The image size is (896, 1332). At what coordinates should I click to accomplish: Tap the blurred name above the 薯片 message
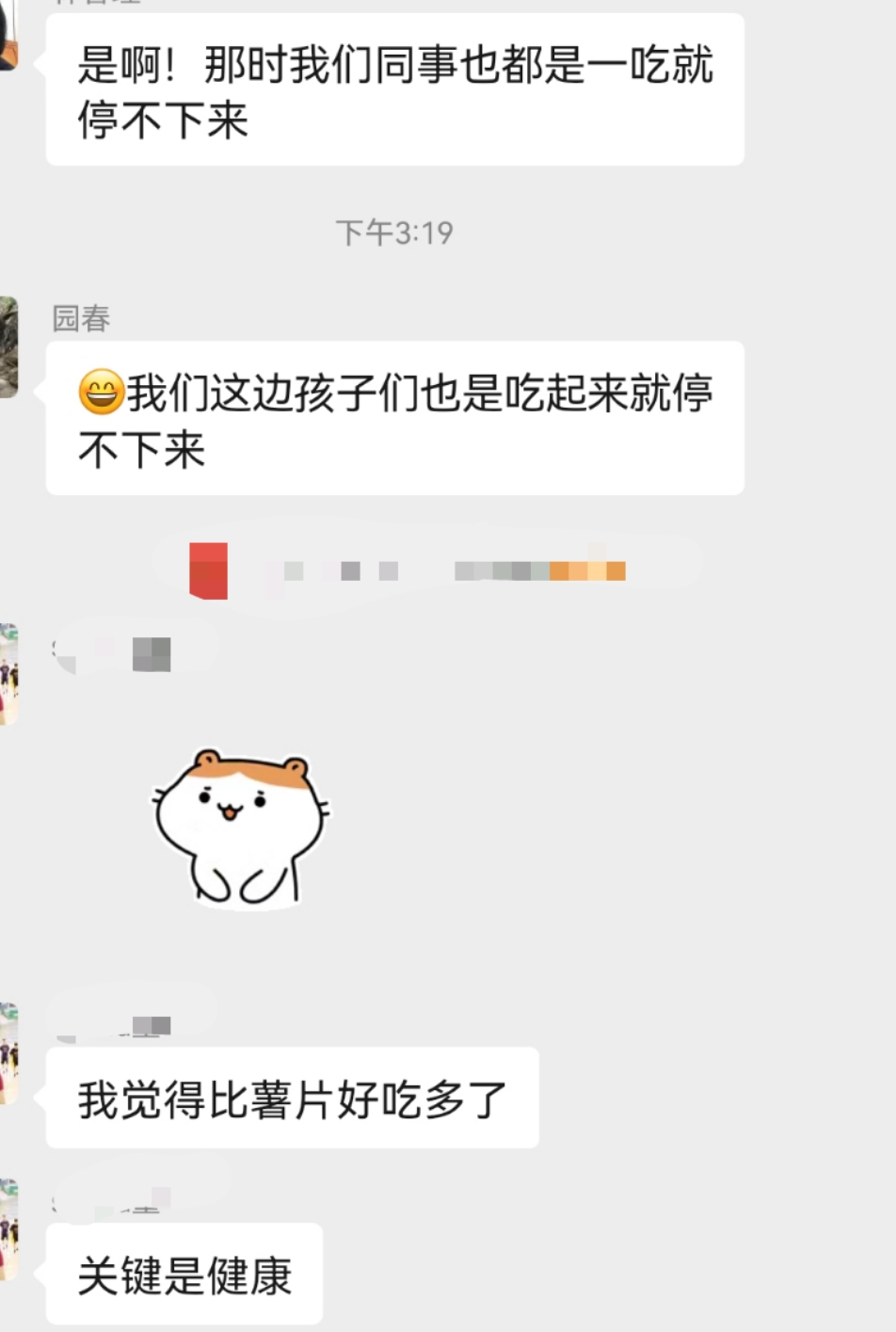pyautogui.click(x=113, y=1024)
